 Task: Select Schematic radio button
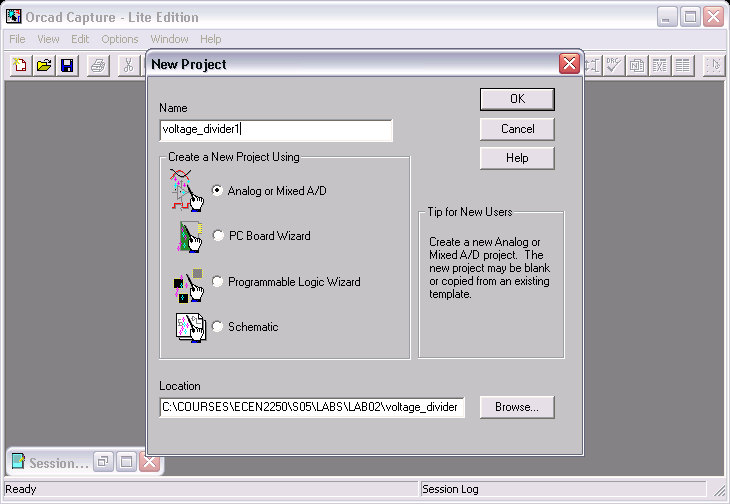pos(217,326)
